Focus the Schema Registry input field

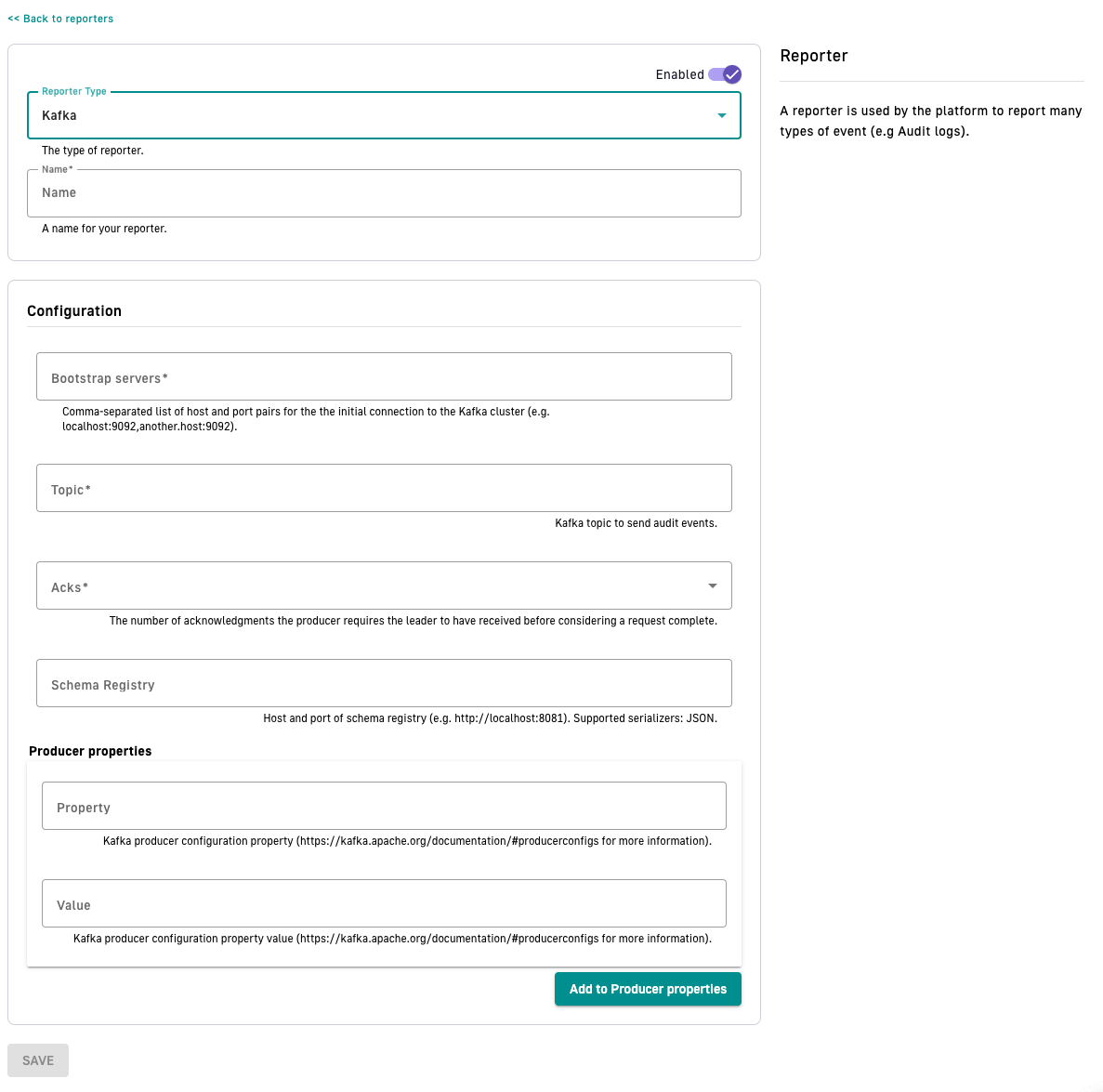384,684
